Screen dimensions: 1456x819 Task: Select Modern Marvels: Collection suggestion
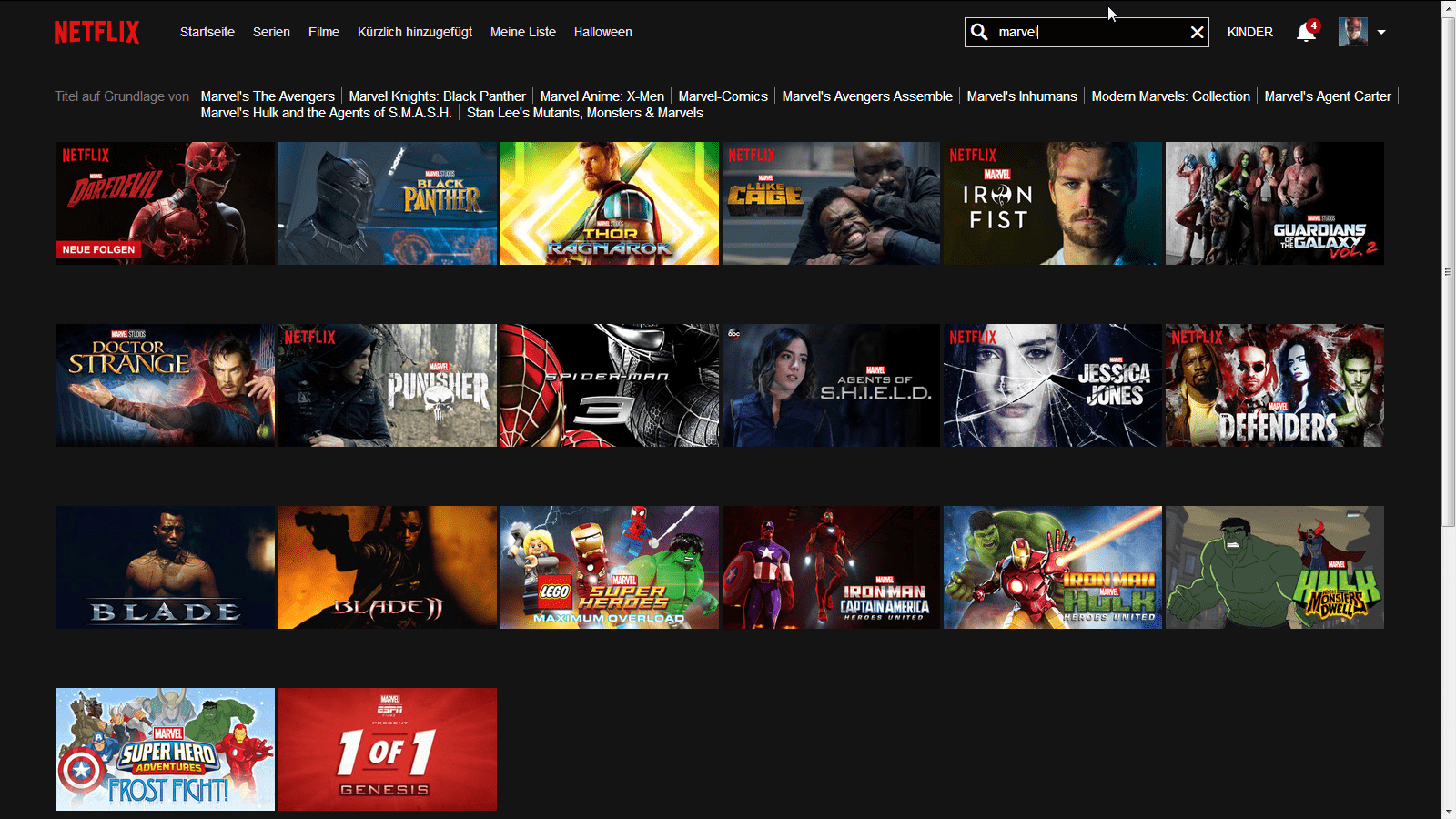[1171, 96]
